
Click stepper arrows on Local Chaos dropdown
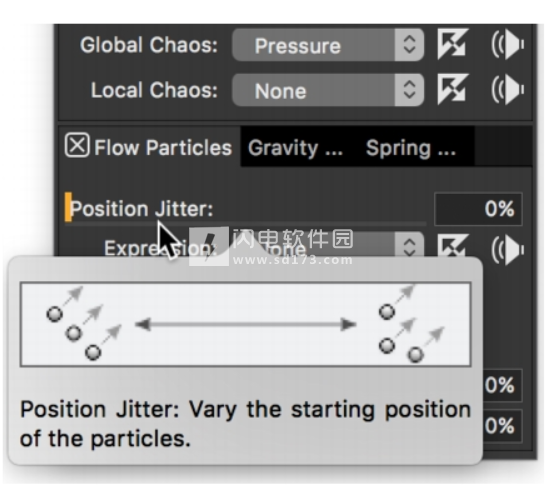point(409,90)
